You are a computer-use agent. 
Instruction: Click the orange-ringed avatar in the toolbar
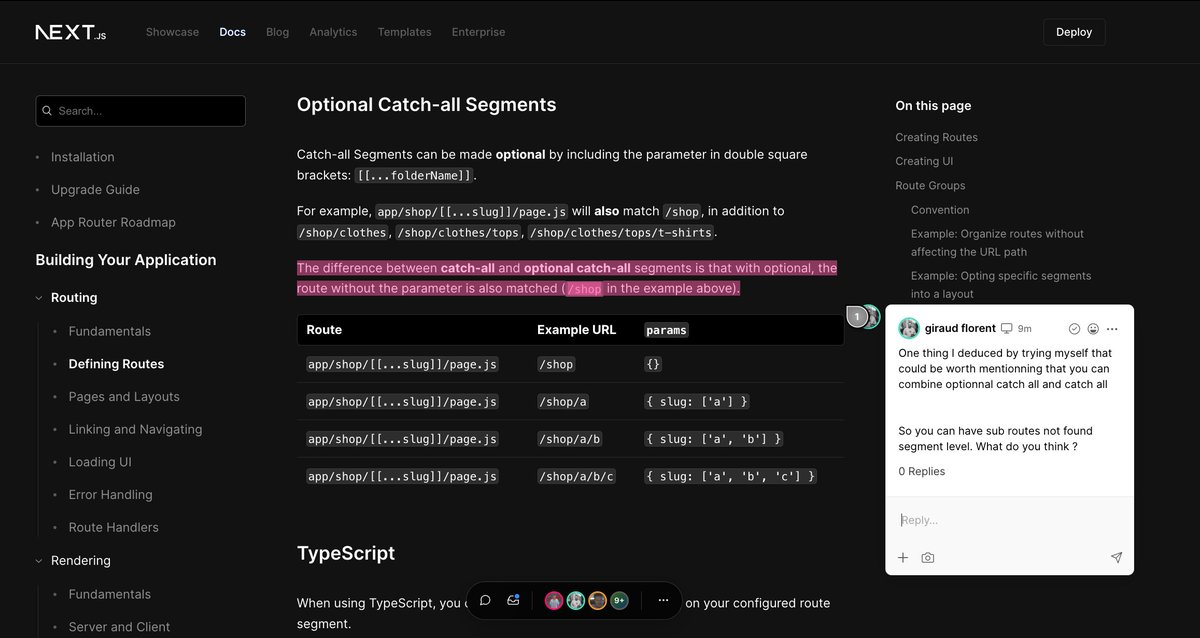[598, 600]
